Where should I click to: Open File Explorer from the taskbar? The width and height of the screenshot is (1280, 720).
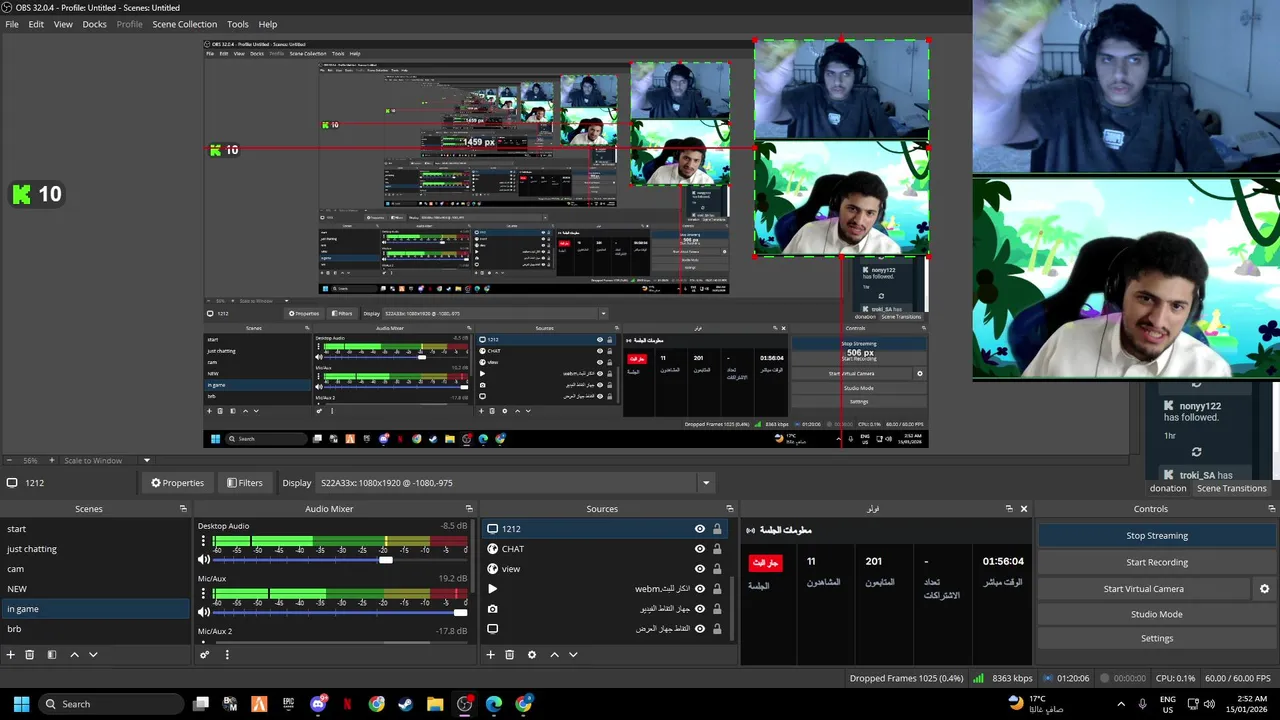[x=435, y=704]
